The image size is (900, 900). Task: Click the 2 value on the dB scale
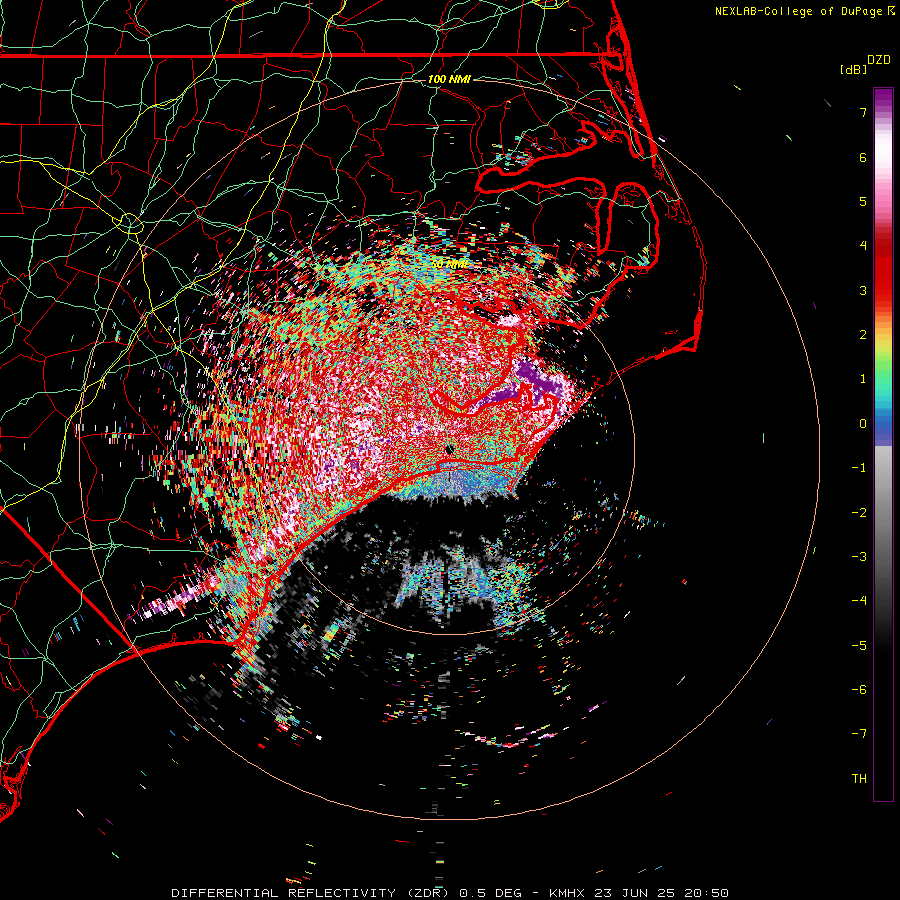pos(863,335)
